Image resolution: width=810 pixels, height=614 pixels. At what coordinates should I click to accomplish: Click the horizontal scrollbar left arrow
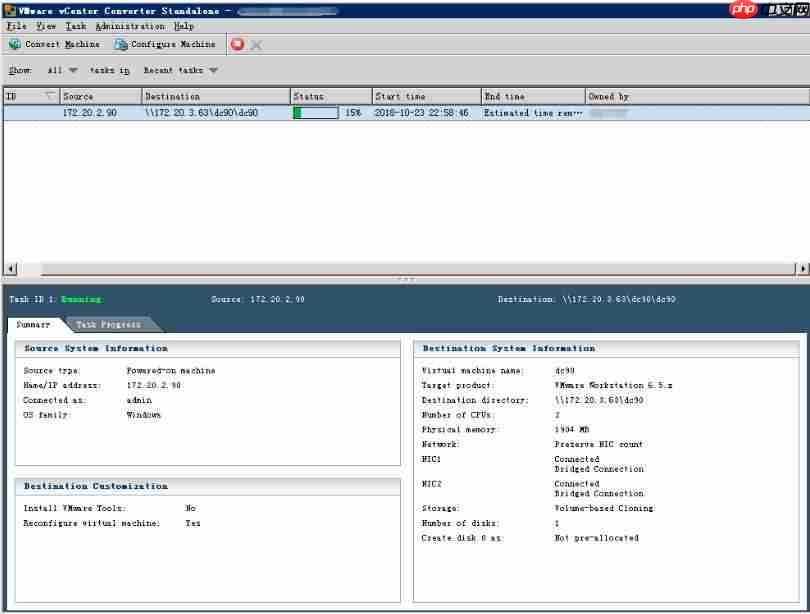(x=11, y=269)
